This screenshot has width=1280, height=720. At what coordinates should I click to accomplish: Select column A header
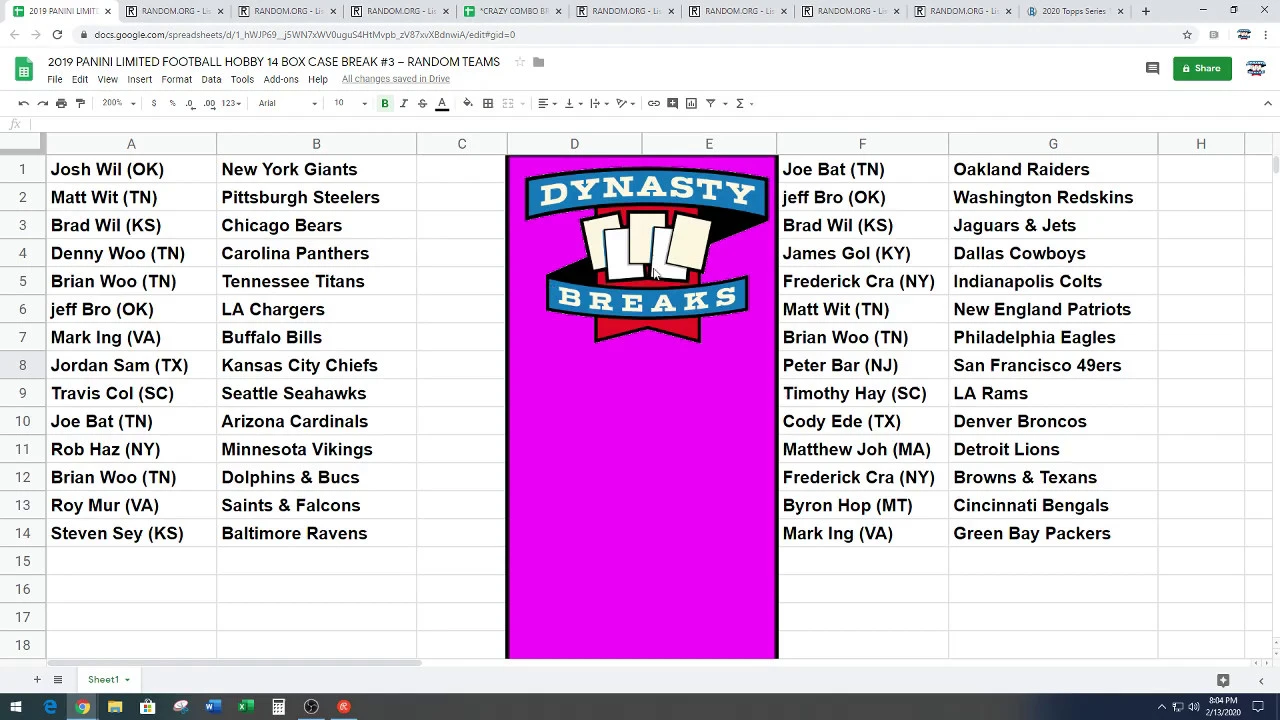(x=131, y=145)
